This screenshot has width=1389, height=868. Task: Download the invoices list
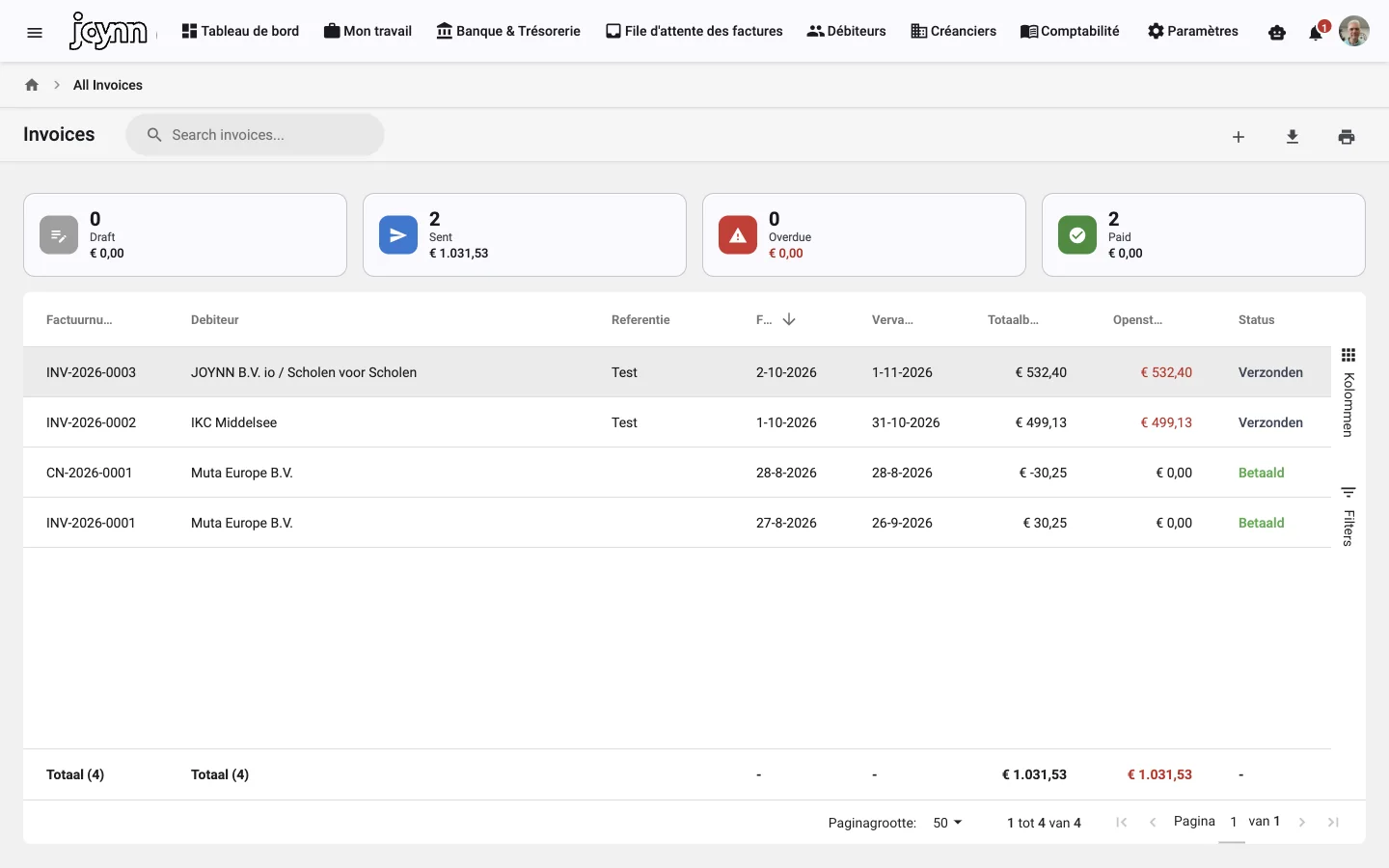tap(1293, 137)
